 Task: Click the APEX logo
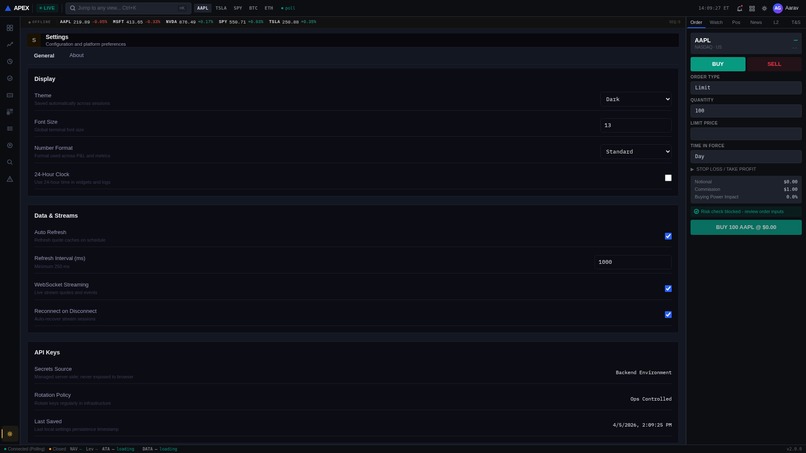(x=17, y=8)
